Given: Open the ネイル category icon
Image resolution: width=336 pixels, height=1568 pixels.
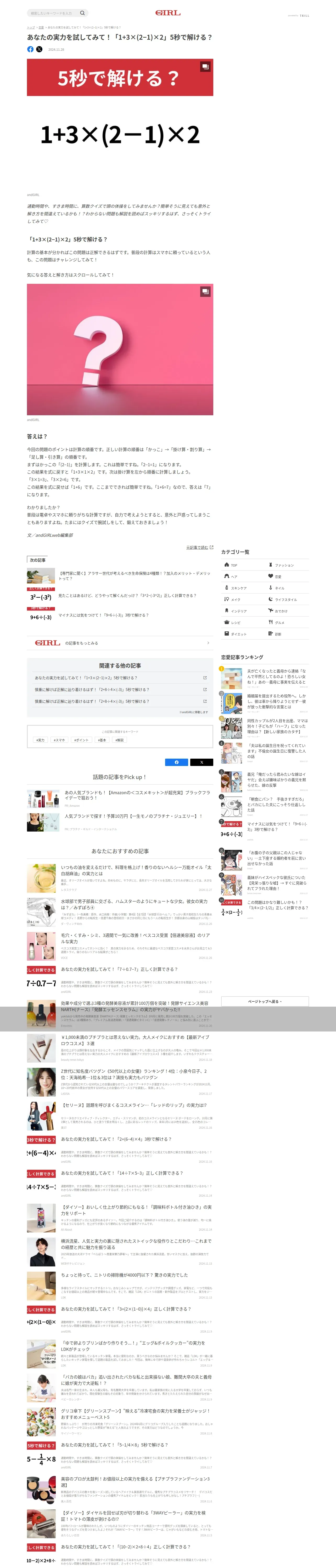Looking at the screenshot, I should point(271,588).
